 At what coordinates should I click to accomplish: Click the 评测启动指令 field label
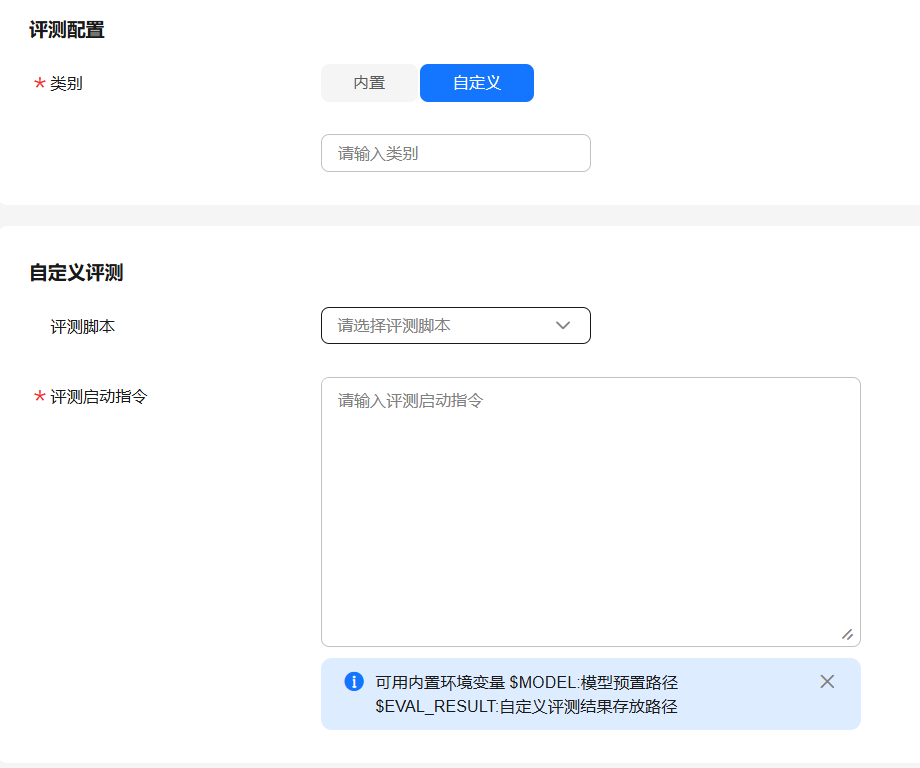point(99,396)
